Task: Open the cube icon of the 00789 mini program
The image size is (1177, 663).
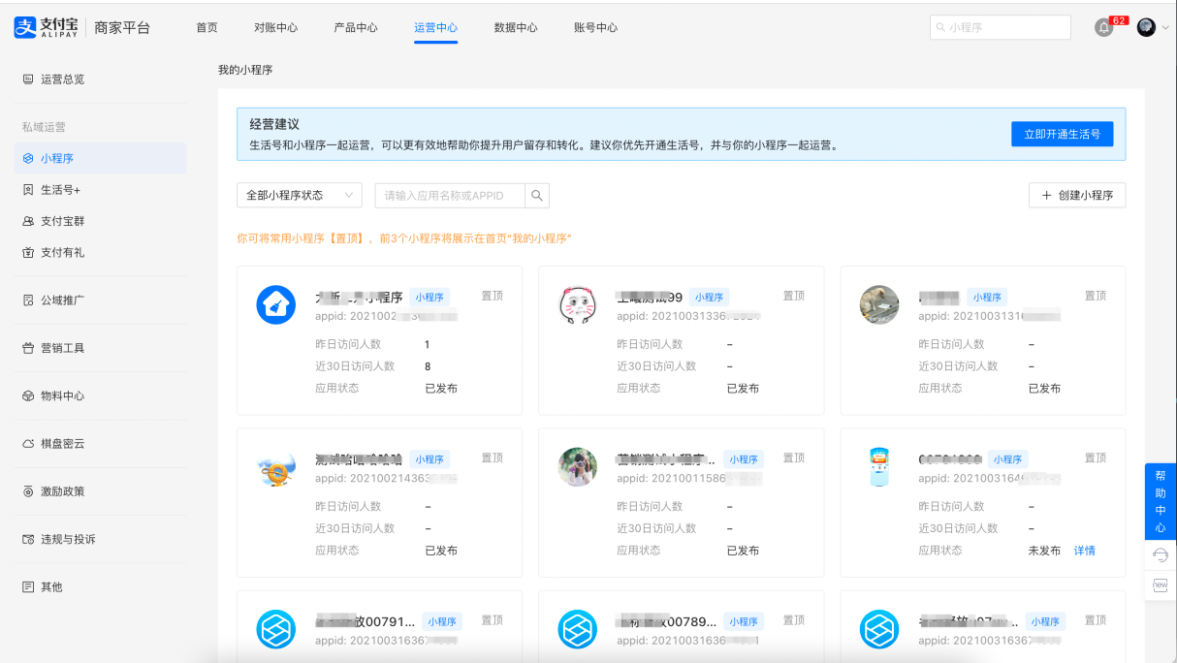Action: point(577,629)
